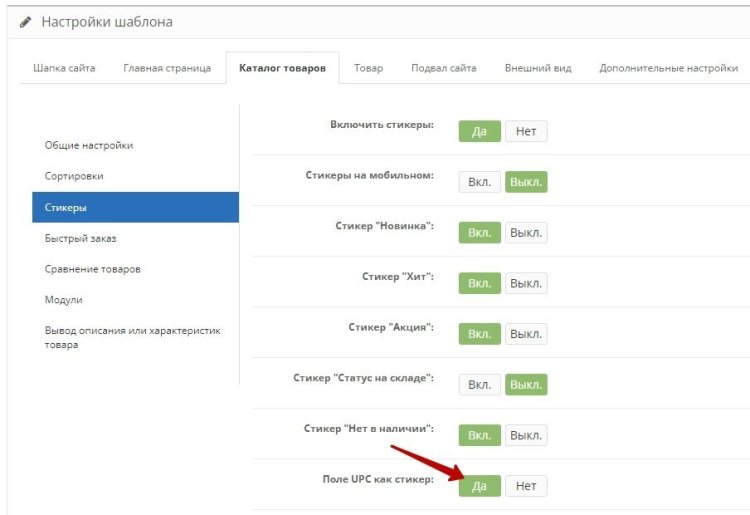
Task: Select Быстрый заказ sidebar item
Action: click(x=81, y=238)
